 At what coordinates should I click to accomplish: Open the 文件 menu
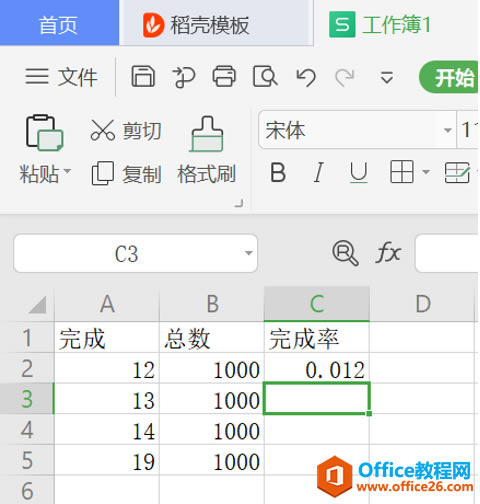(61, 77)
